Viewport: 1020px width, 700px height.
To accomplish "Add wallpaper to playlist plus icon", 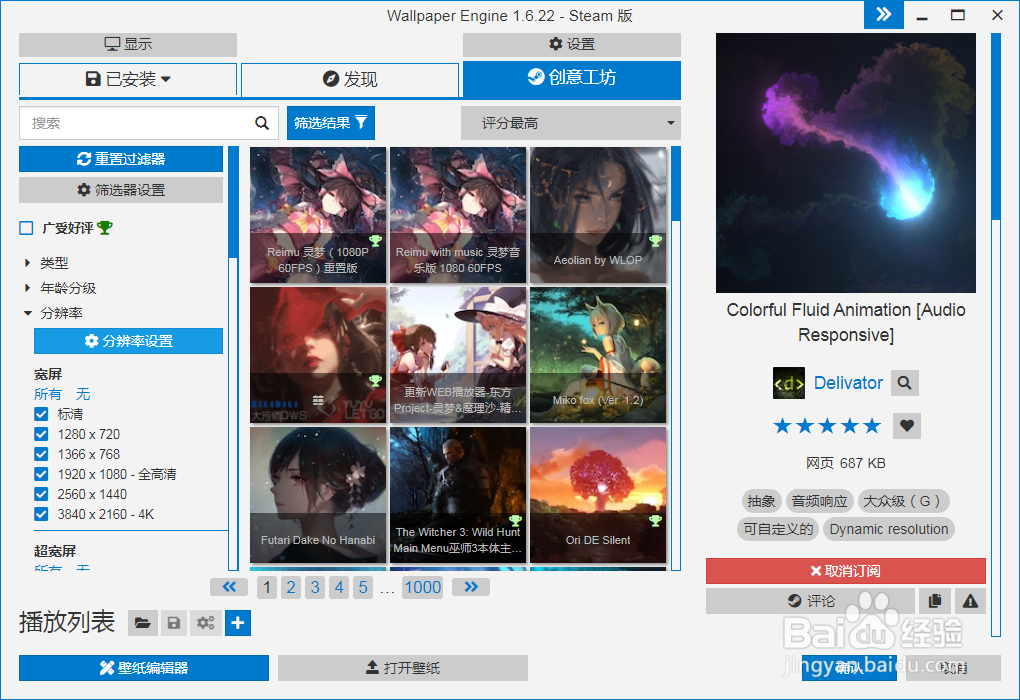I will (x=238, y=623).
